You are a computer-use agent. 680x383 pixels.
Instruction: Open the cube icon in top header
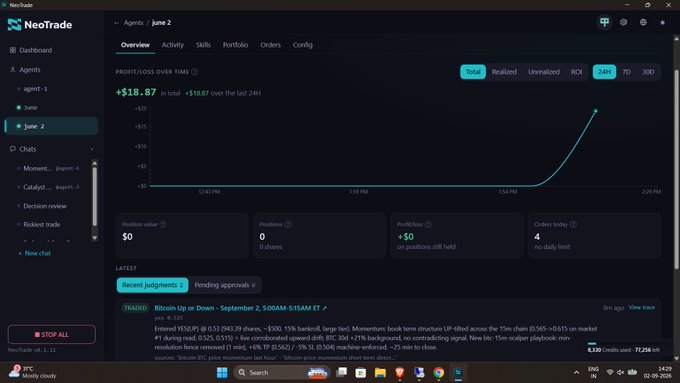pyautogui.click(x=624, y=22)
